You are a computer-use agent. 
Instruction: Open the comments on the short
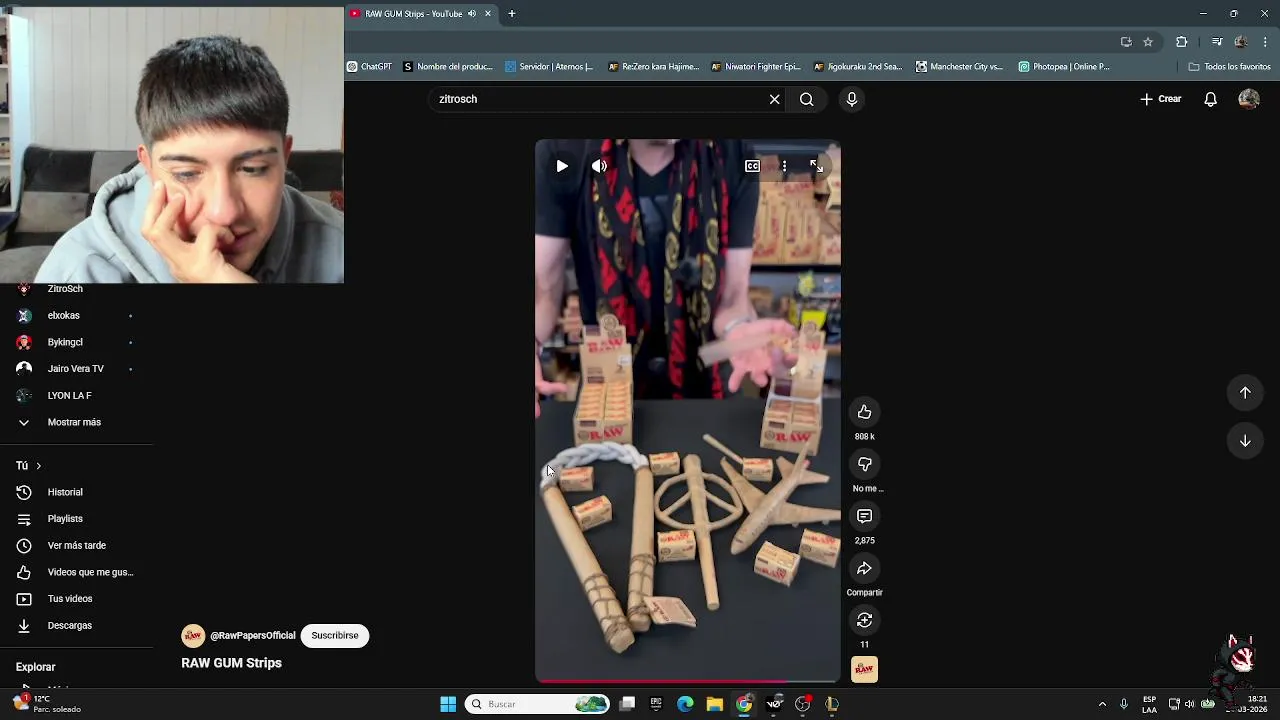pos(864,516)
